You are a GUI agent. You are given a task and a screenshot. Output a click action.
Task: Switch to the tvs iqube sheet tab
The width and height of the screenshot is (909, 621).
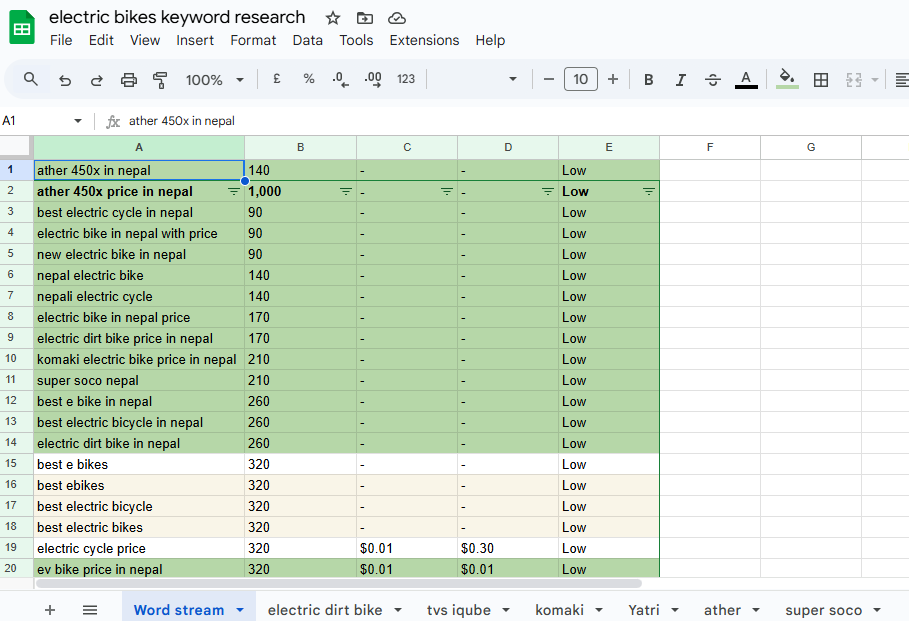click(461, 610)
